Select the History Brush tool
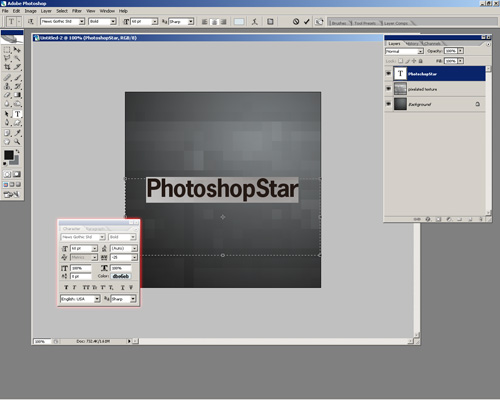The height and width of the screenshot is (400, 500). tap(17, 86)
